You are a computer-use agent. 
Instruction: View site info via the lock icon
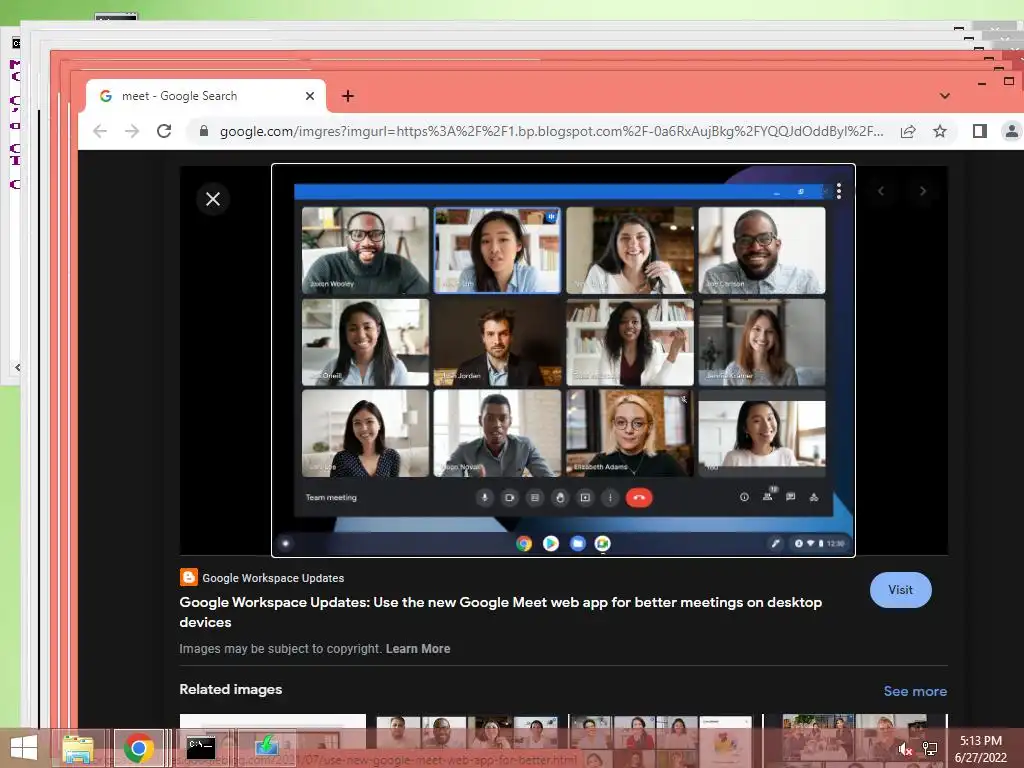click(x=204, y=131)
